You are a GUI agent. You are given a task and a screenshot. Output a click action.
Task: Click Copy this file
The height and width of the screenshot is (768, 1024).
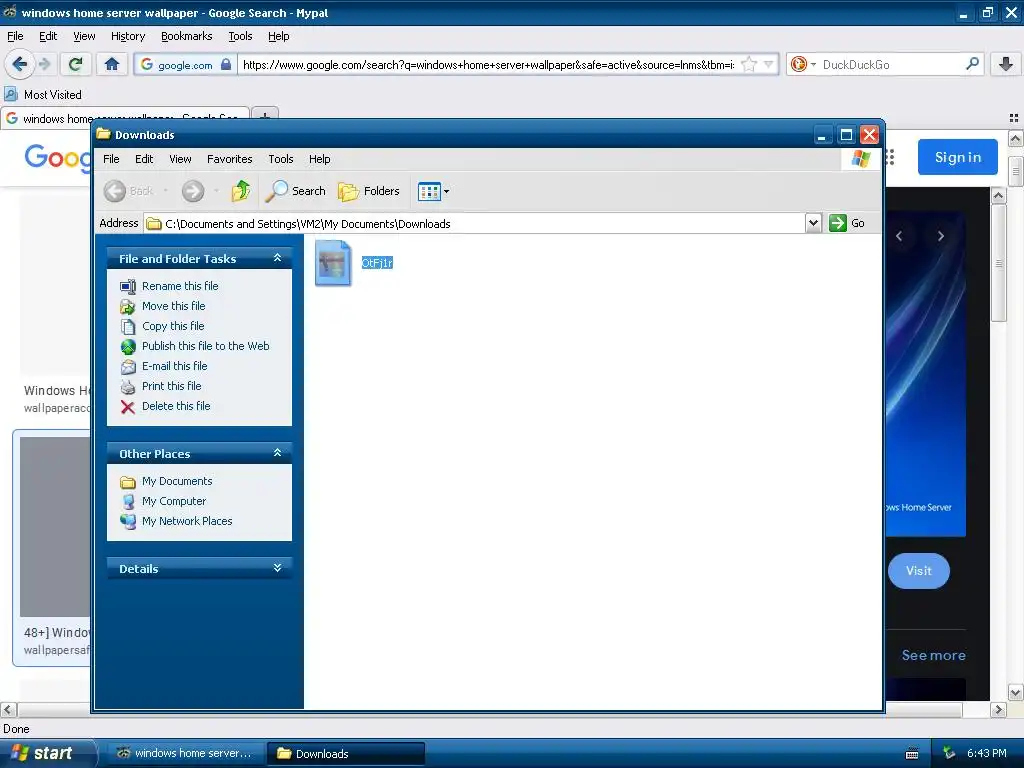tap(173, 326)
